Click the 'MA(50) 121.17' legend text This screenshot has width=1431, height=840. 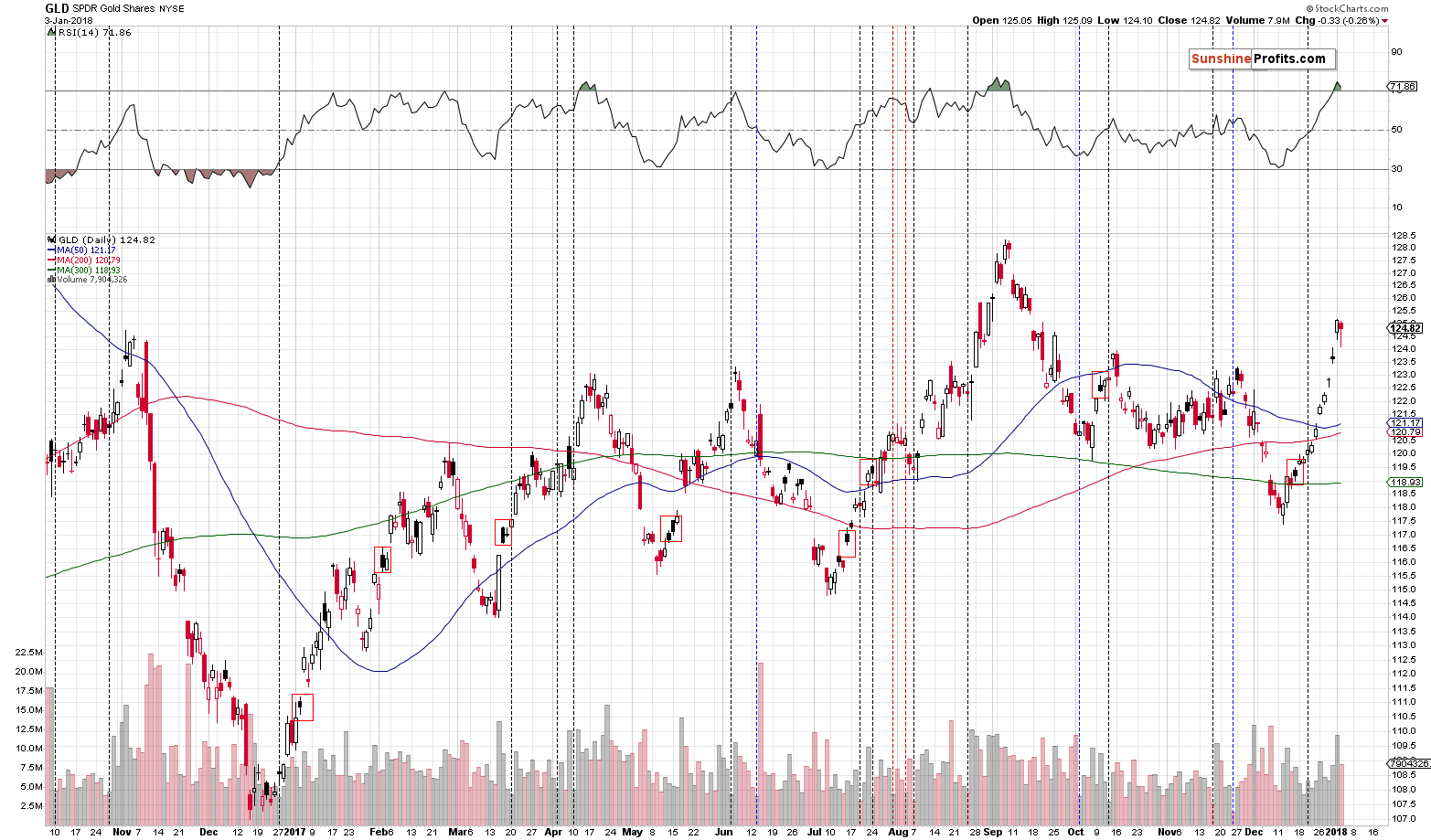86,250
